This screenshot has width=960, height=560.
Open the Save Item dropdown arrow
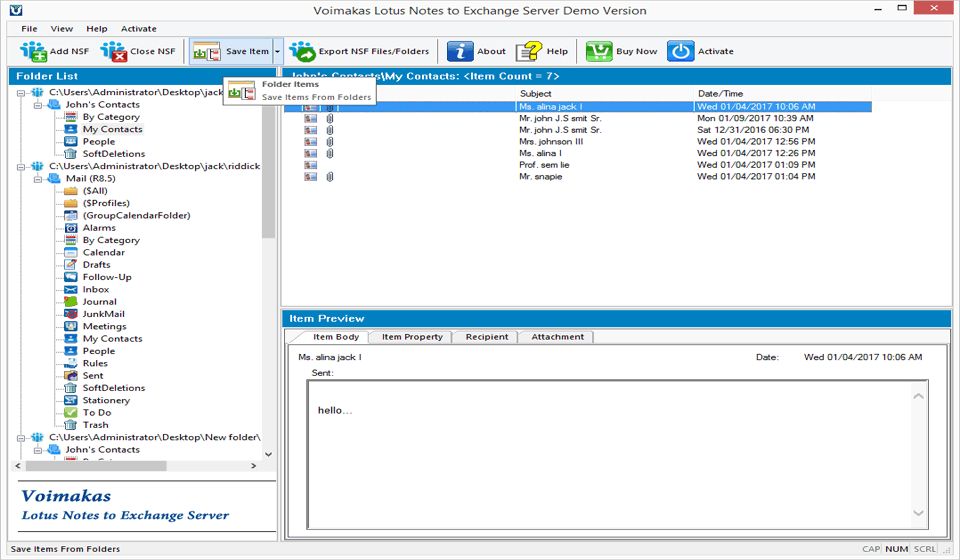coord(277,51)
